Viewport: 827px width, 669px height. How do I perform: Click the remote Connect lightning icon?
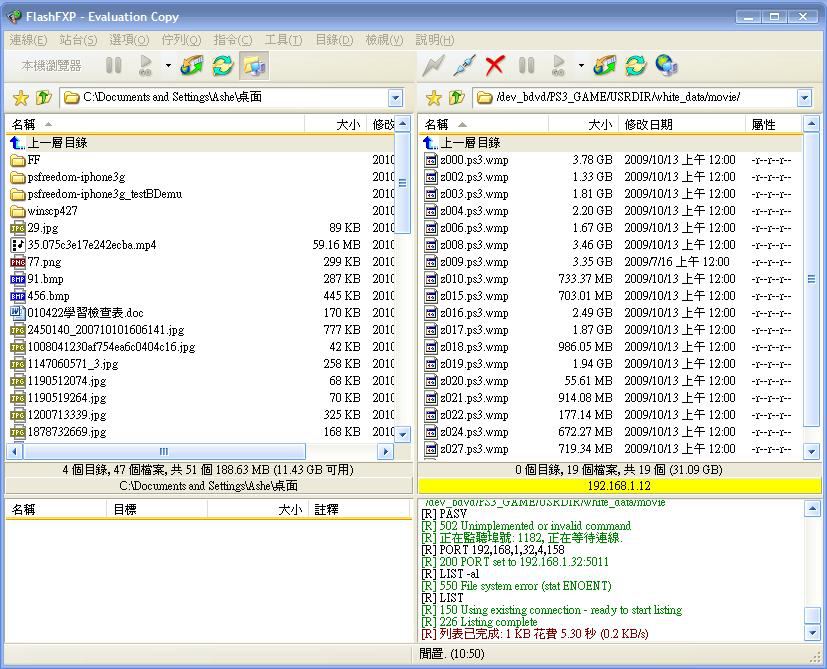[434, 65]
